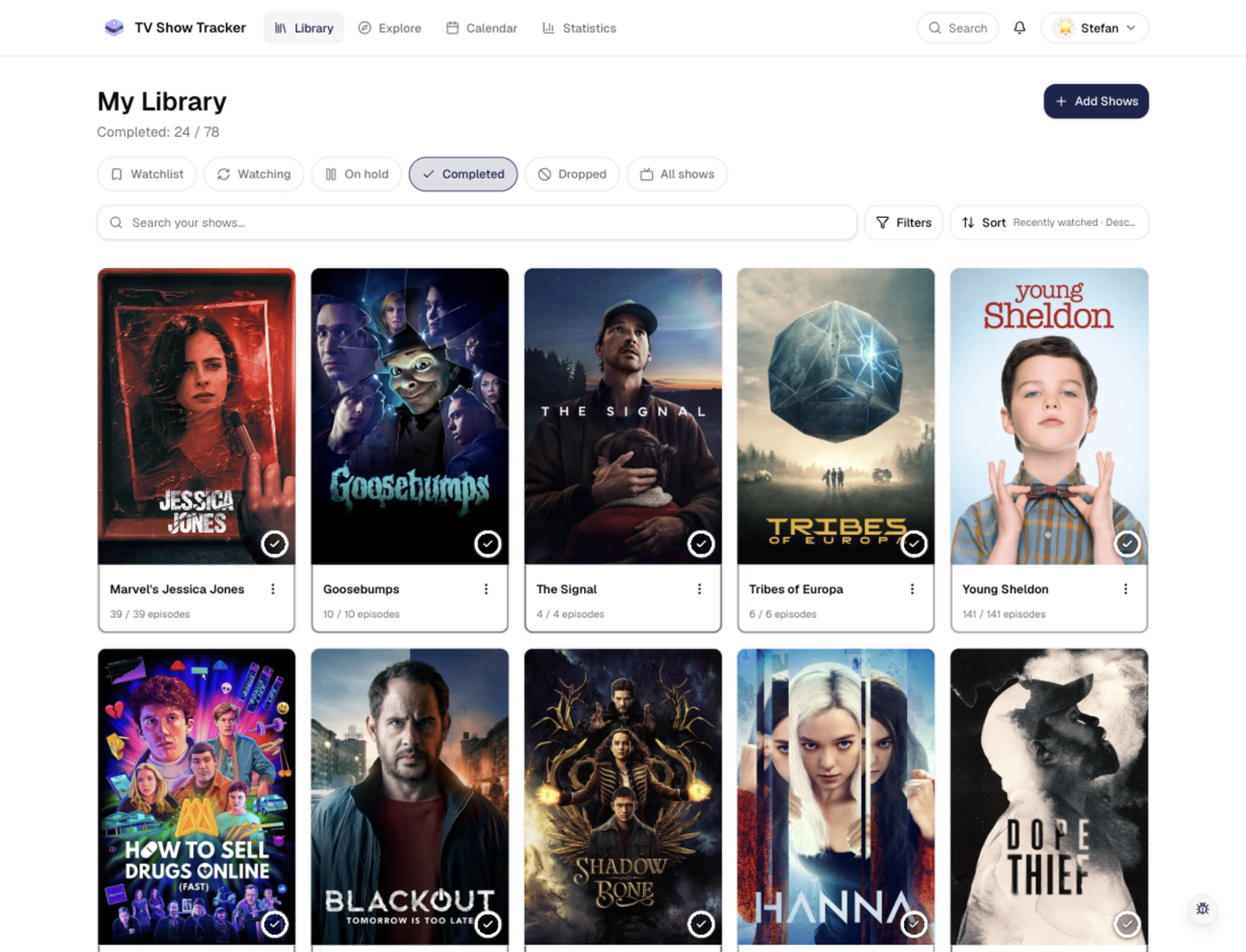Open the Tribes of Europa title link
The height and width of the screenshot is (952, 1246).
point(796,589)
